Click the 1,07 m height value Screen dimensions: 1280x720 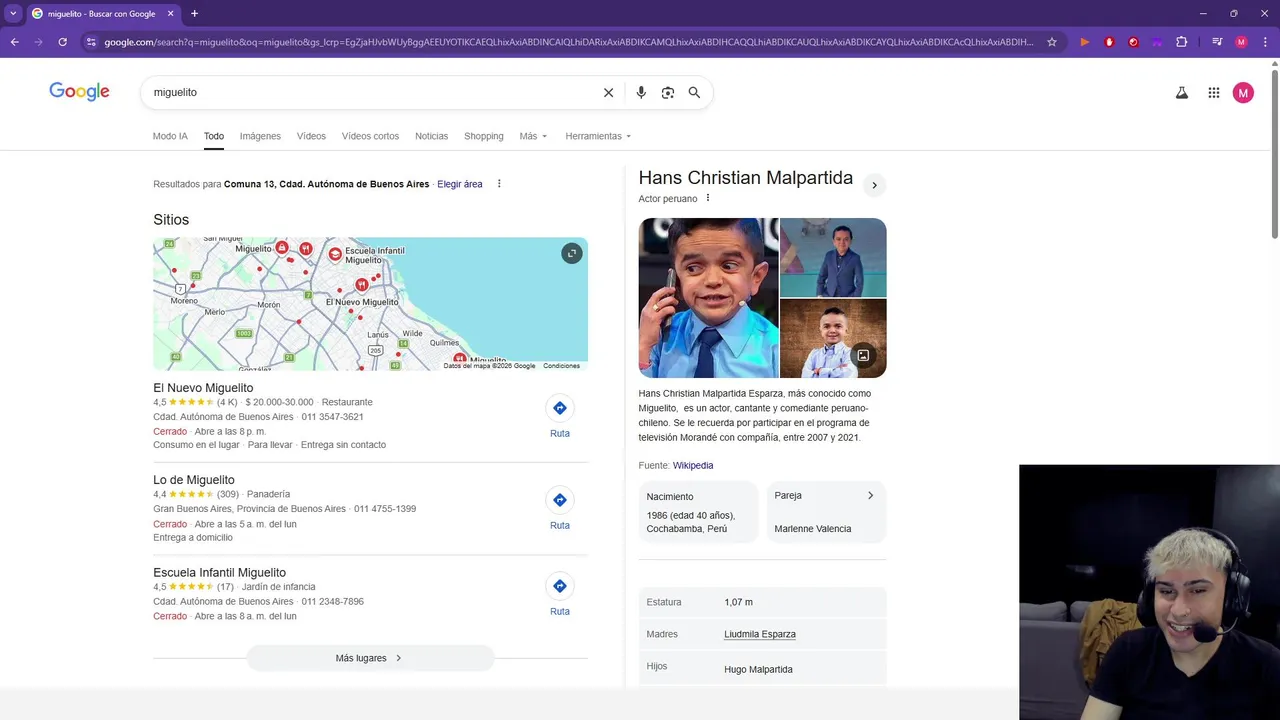738,602
